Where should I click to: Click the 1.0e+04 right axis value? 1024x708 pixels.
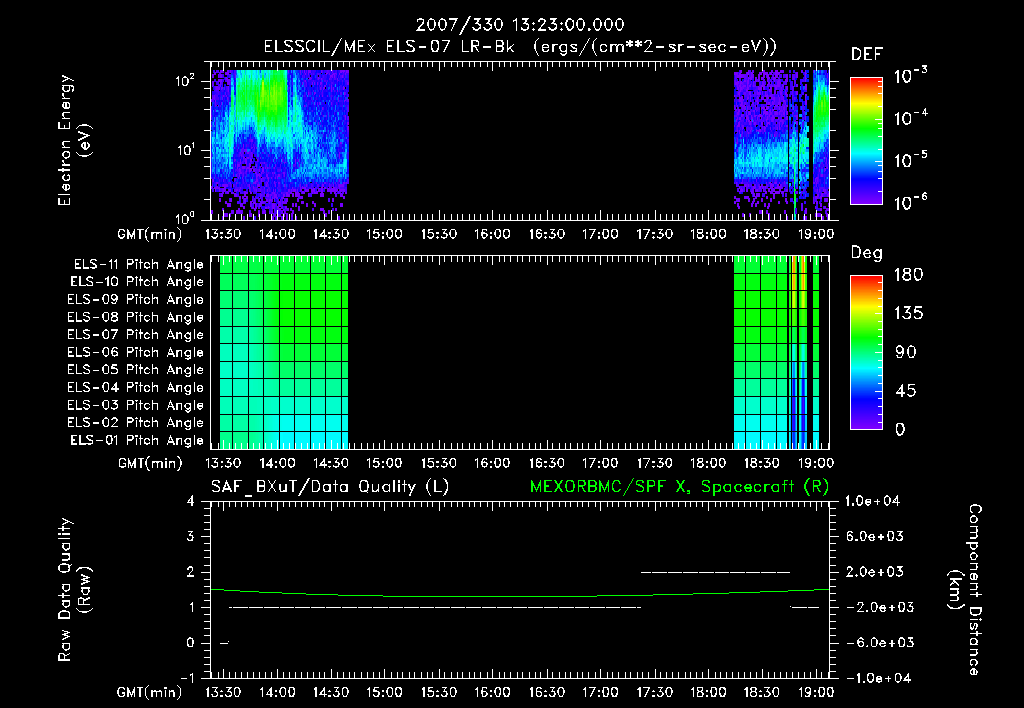(x=872, y=501)
